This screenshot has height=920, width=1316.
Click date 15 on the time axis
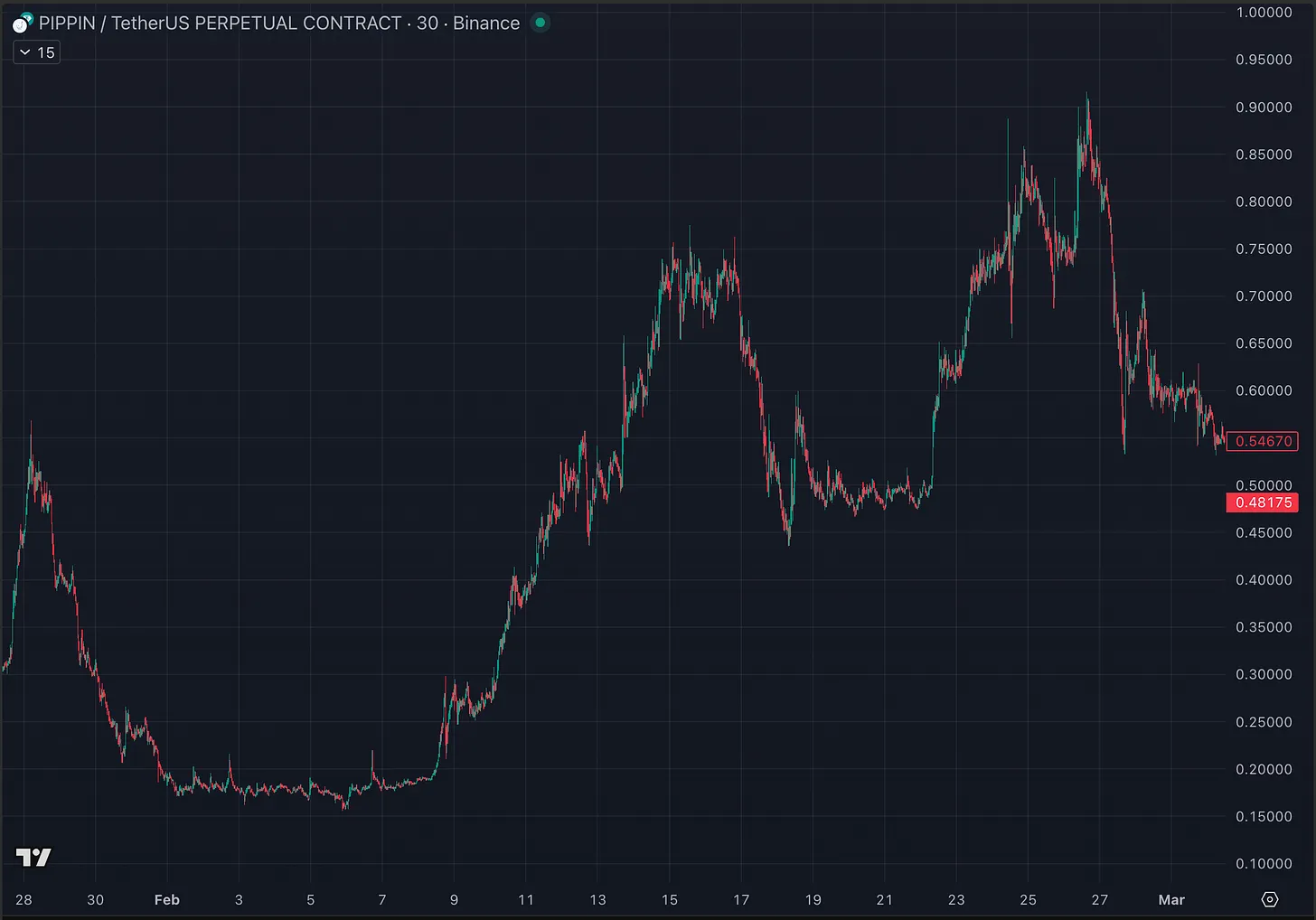coord(669,900)
